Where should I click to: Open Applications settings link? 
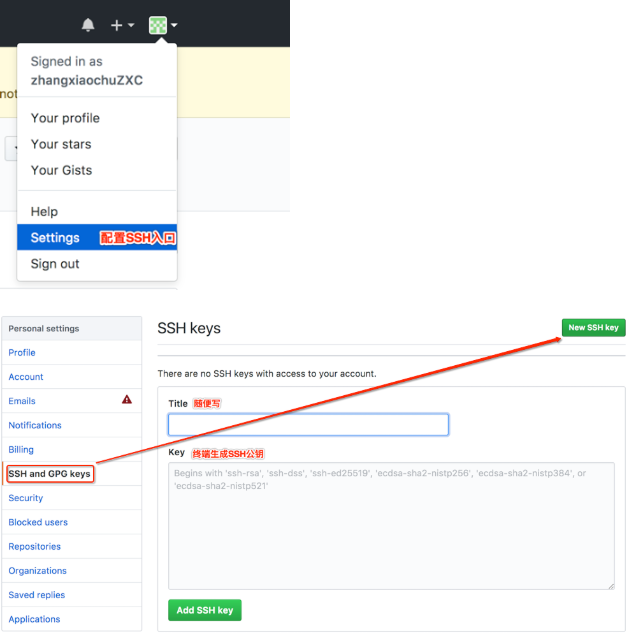pos(34,619)
